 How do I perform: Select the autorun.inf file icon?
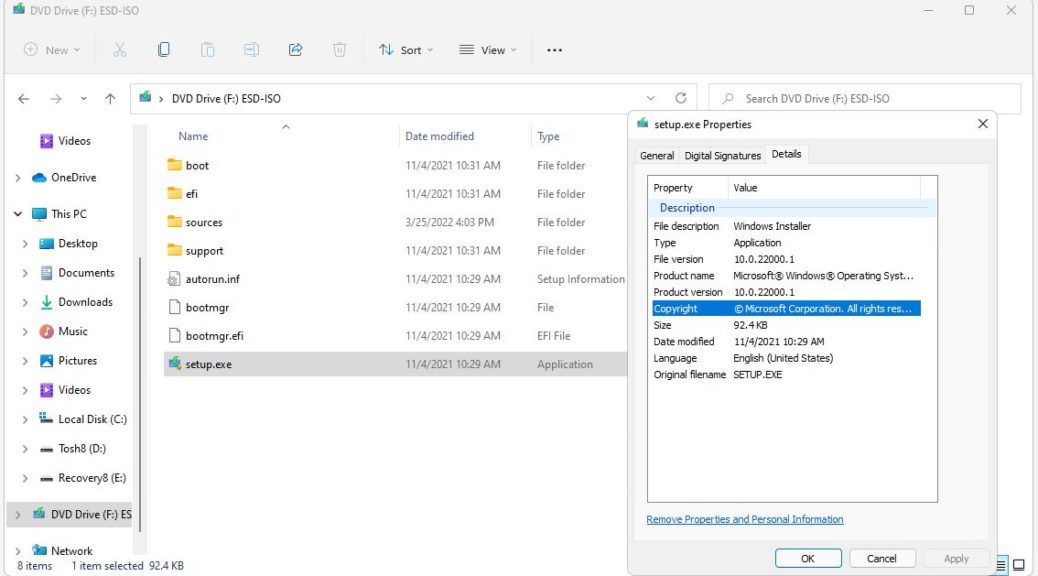tap(174, 279)
